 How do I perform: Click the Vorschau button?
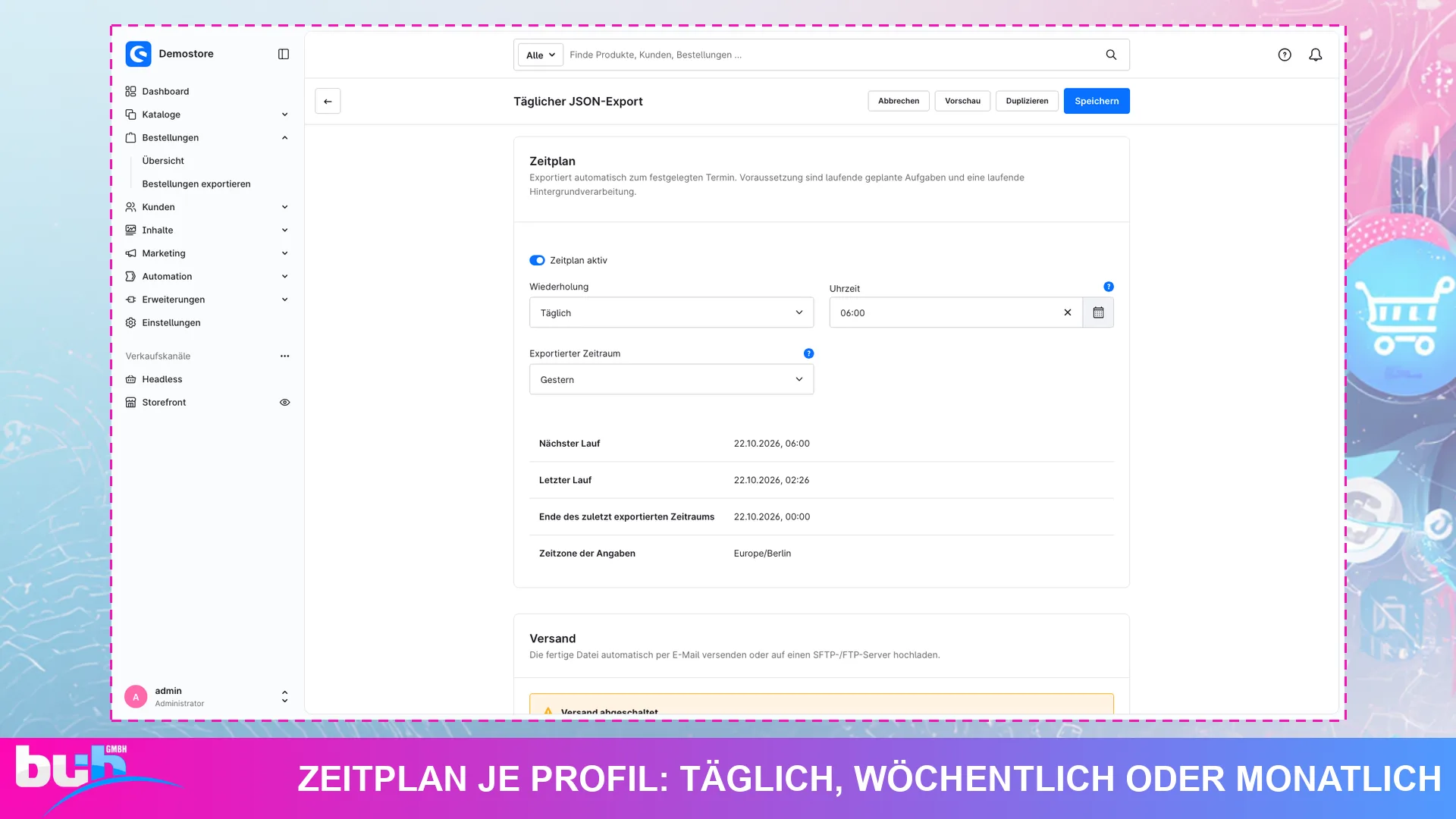(962, 101)
